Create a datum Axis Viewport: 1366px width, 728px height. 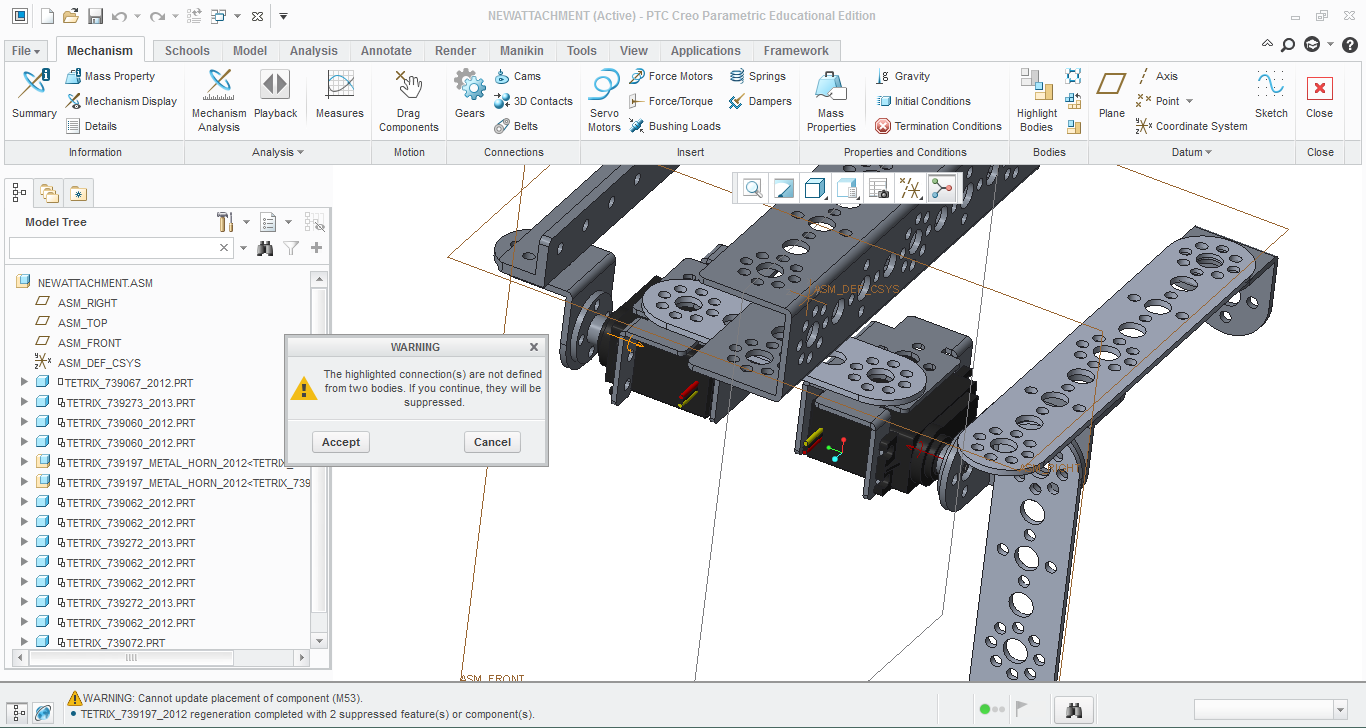[1157, 76]
